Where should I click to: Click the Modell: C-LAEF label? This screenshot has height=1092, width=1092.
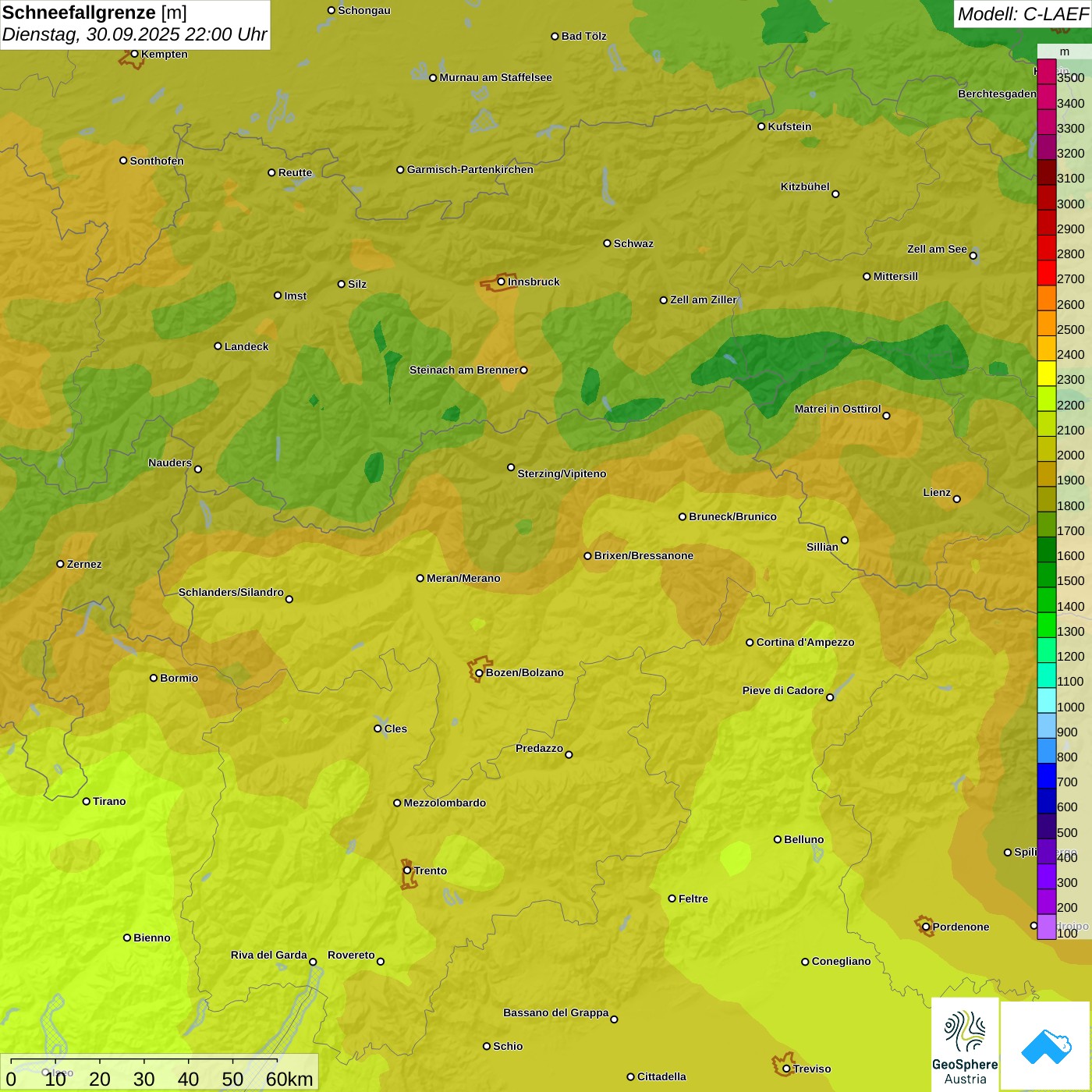click(x=1023, y=14)
